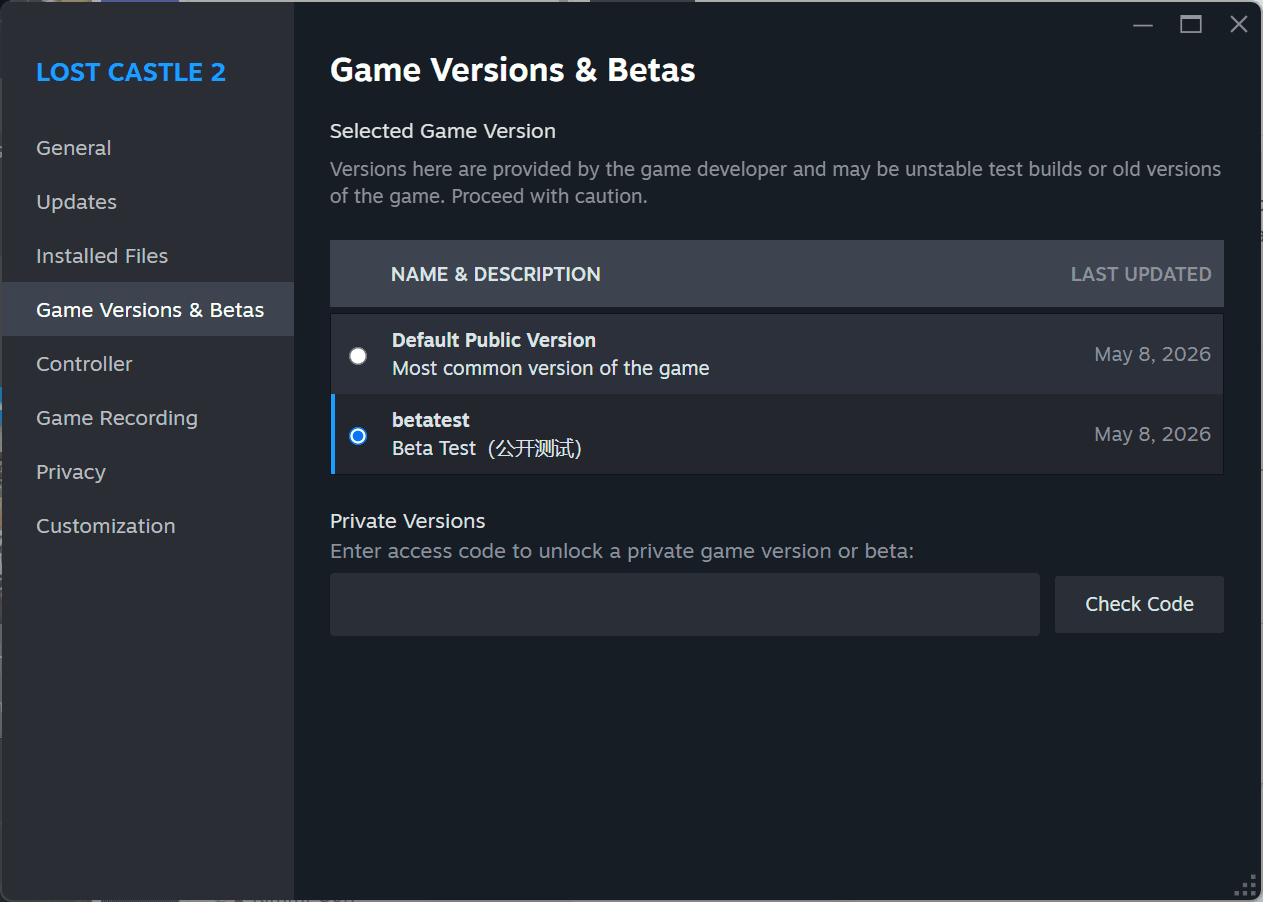Click the 'Game Versions & Betas' page heading
Screen dimensions: 1263x902
[513, 70]
